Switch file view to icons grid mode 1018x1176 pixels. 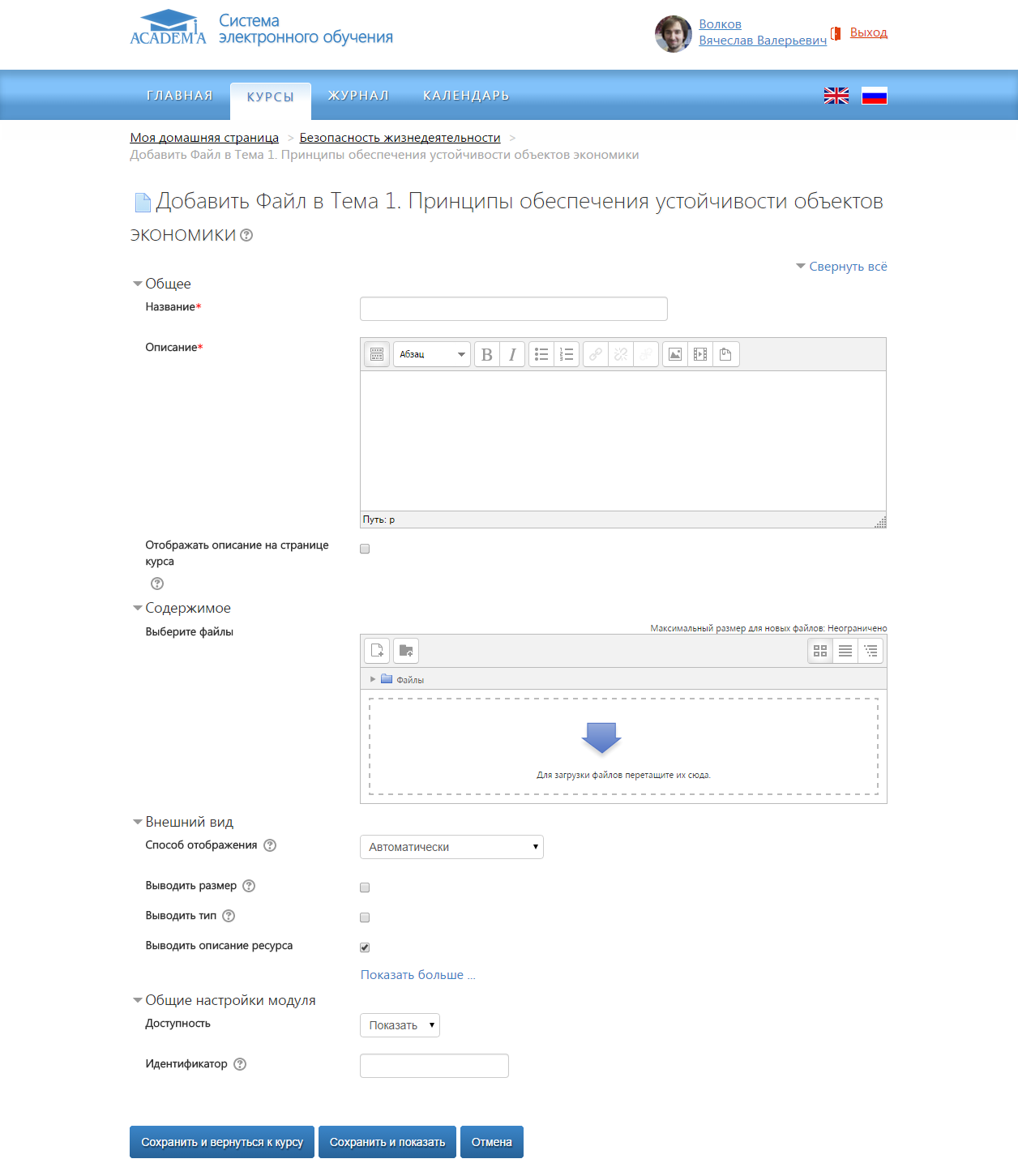point(820,651)
